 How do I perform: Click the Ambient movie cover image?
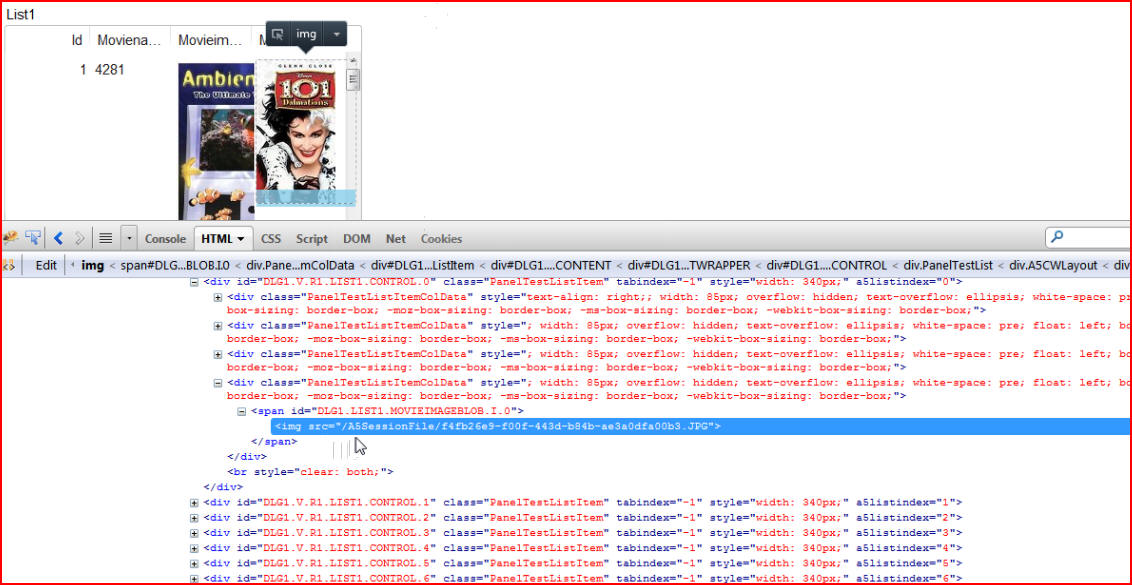(217, 142)
